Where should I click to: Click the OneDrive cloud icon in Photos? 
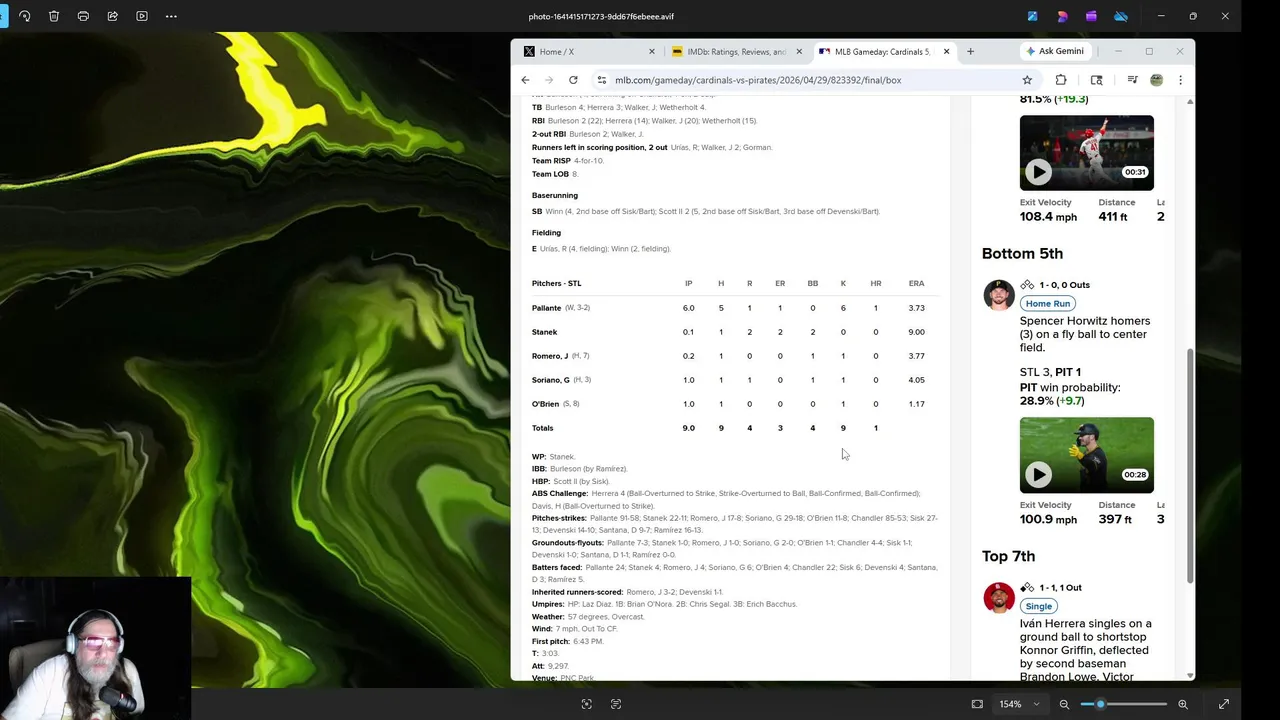(x=1121, y=16)
